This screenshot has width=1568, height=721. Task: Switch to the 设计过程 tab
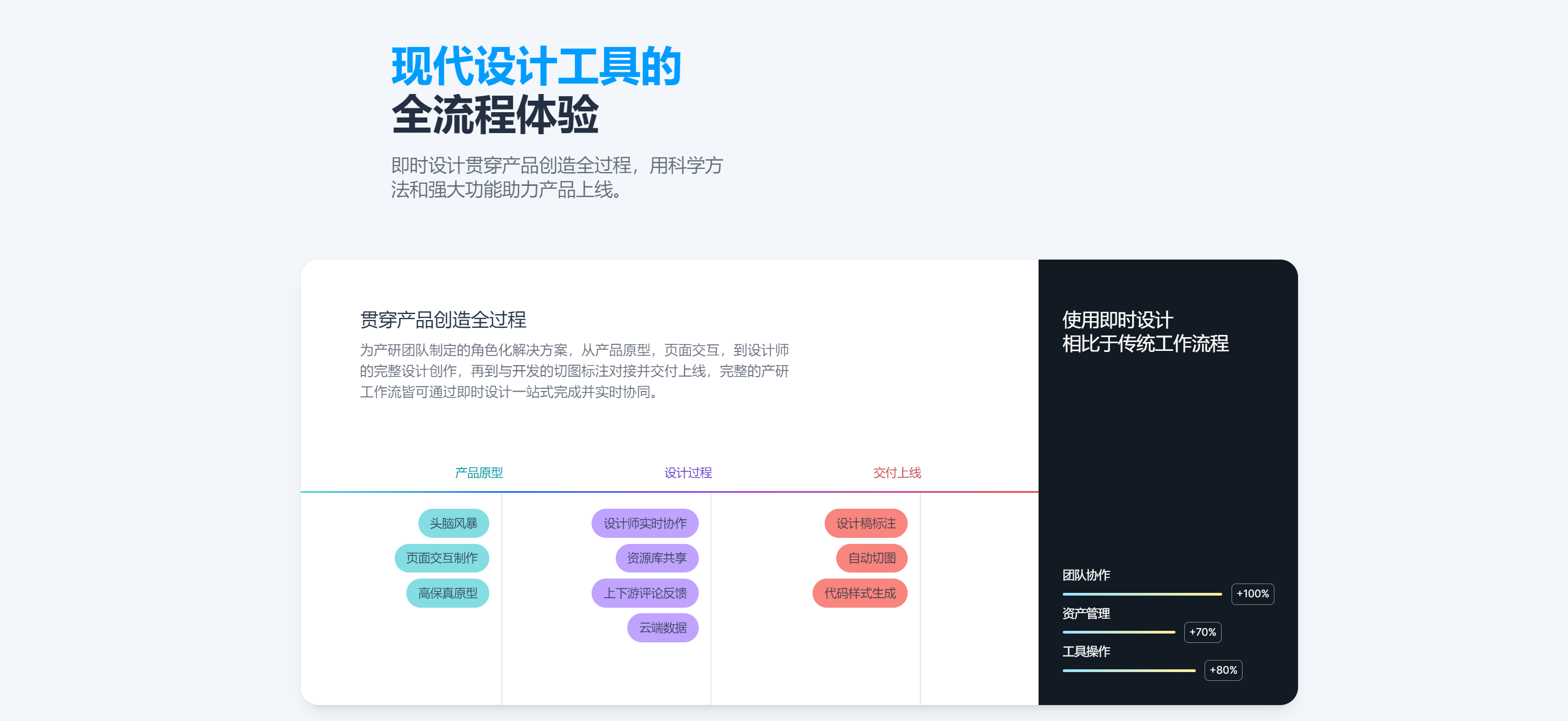tap(688, 472)
